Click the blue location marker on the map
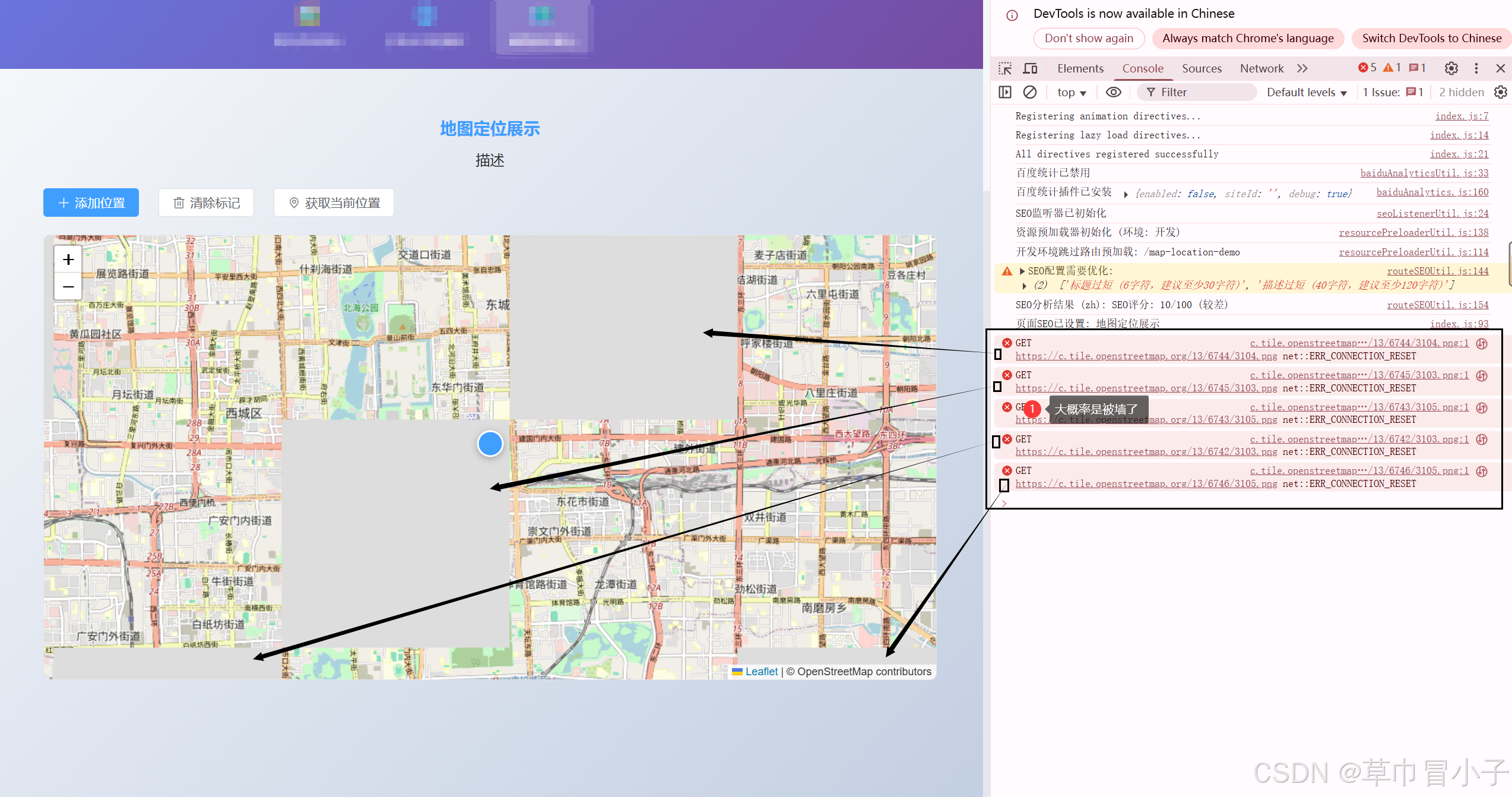1512x797 pixels. tap(490, 444)
